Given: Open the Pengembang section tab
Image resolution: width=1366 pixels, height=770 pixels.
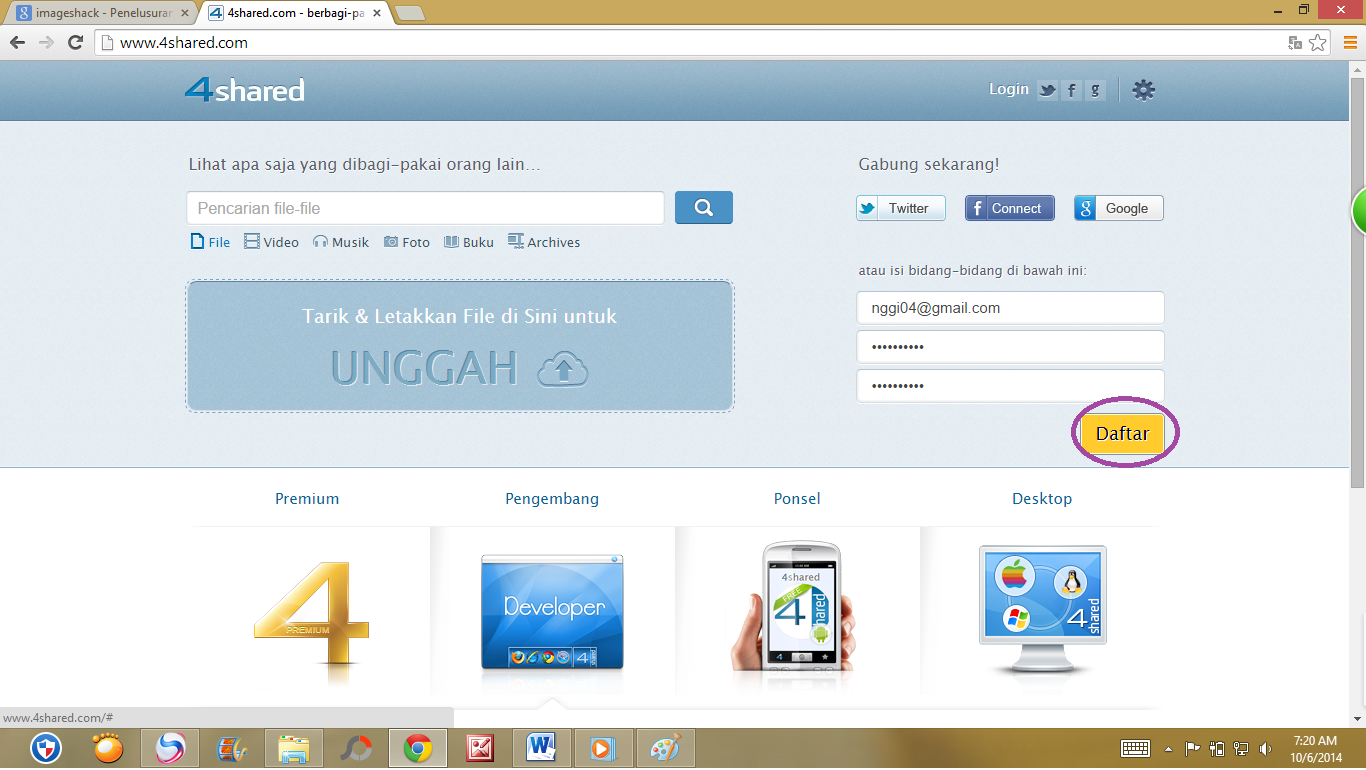Looking at the screenshot, I should coord(552,498).
